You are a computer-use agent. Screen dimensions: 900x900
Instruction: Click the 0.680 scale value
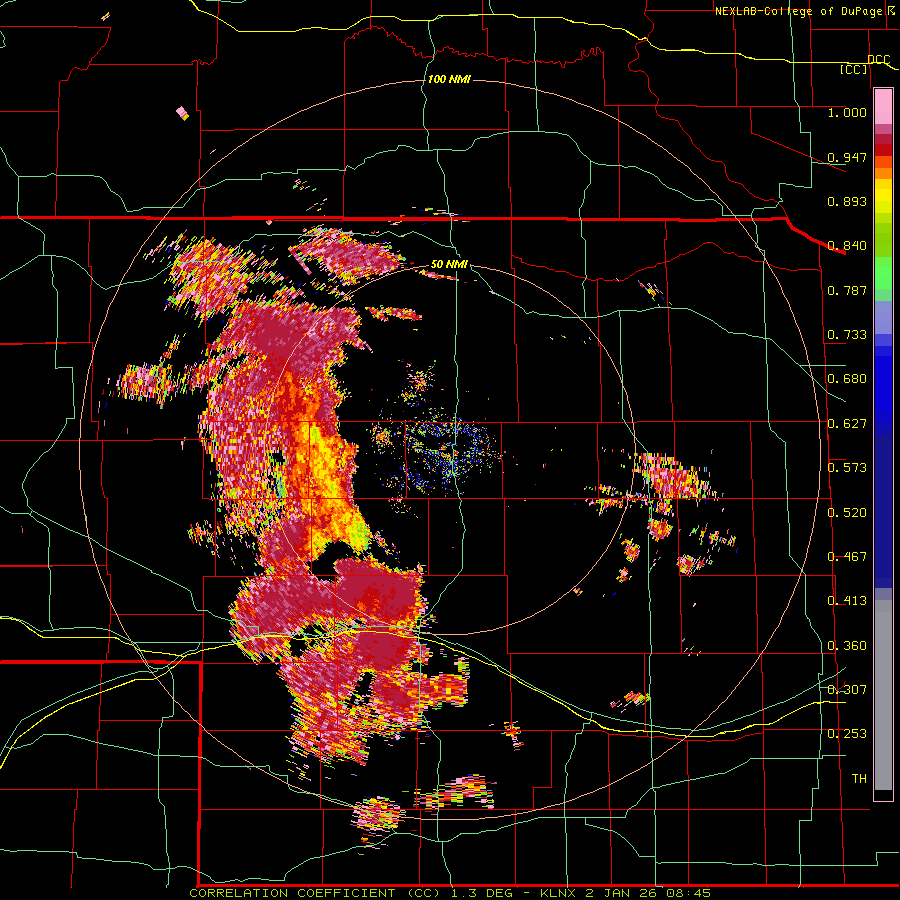click(847, 379)
